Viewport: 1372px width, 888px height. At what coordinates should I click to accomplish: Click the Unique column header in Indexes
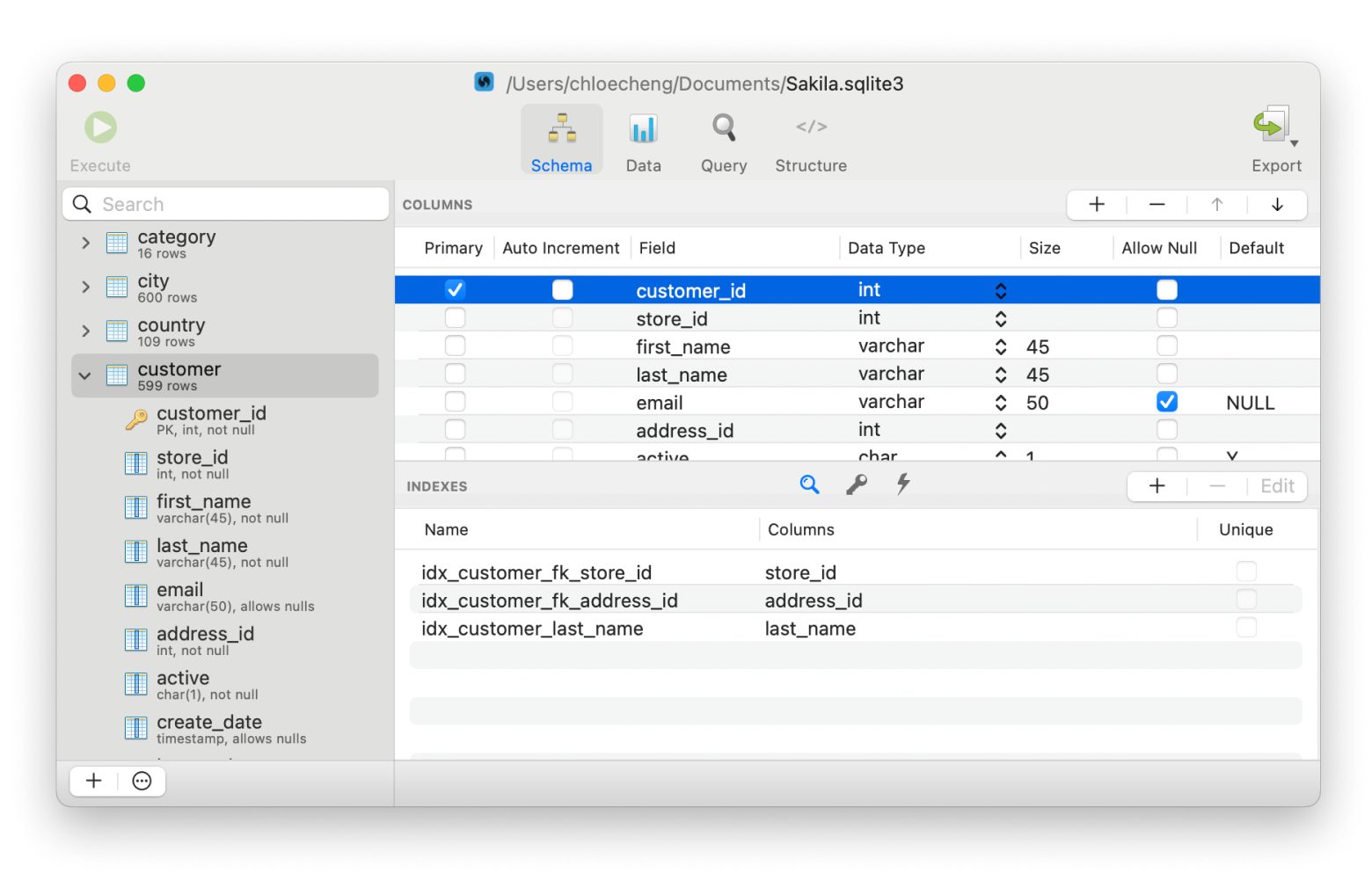(x=1245, y=529)
